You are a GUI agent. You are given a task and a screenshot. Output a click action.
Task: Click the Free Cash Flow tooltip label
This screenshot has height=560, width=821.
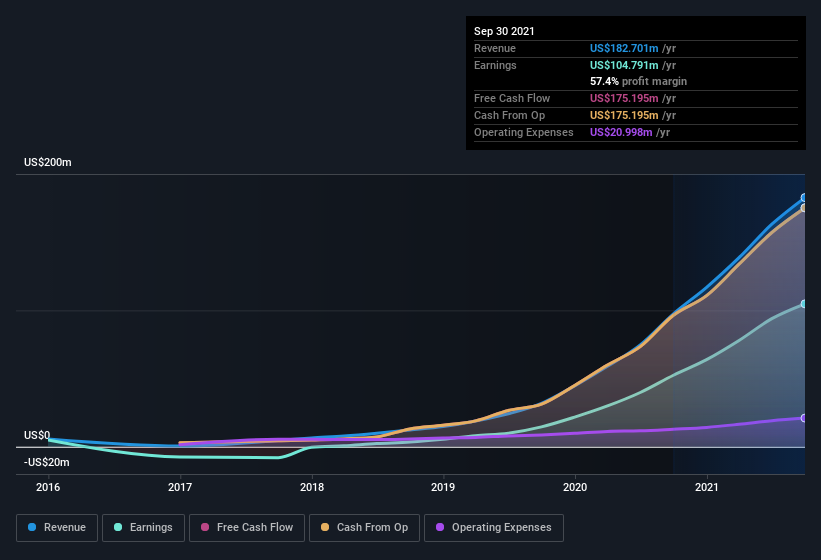pyautogui.click(x=512, y=98)
